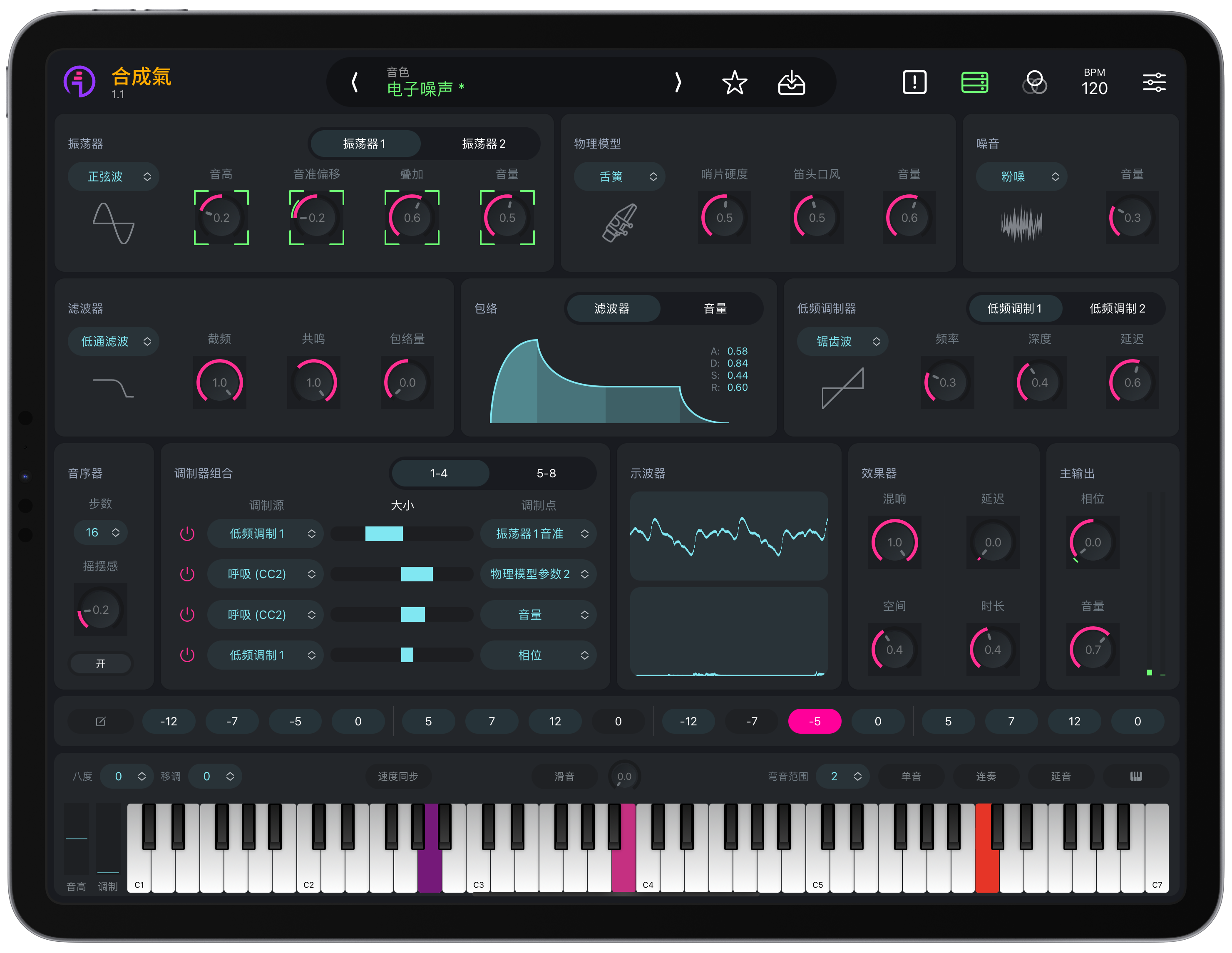The height and width of the screenshot is (953, 1232).
Task: Toggle the sequencer 开 switch
Action: pos(100,664)
